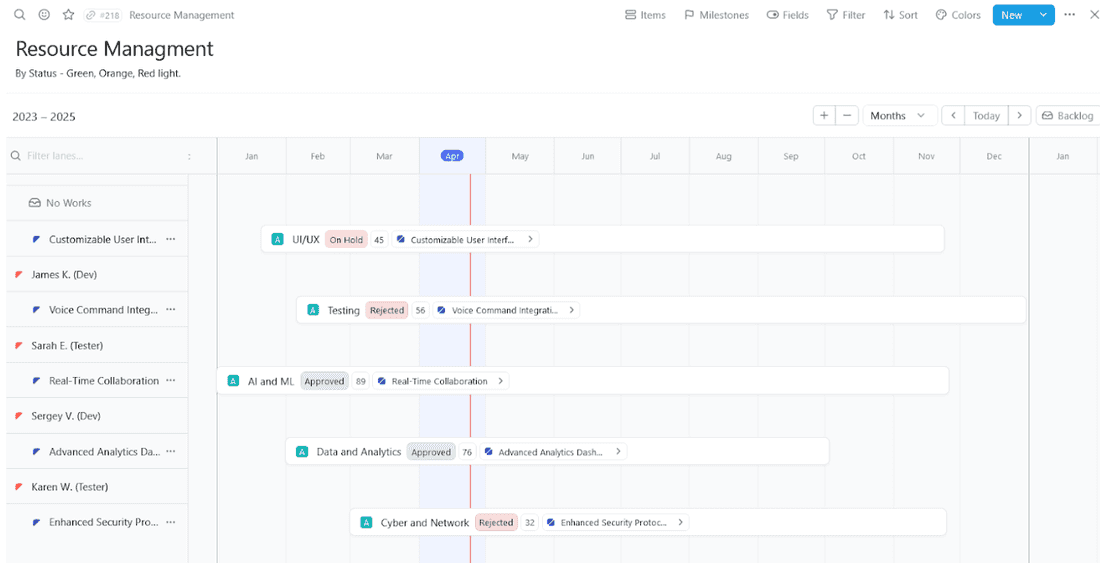Expand the New button dropdown arrow
Viewport: 1100px width, 563px height.
click(x=1043, y=15)
